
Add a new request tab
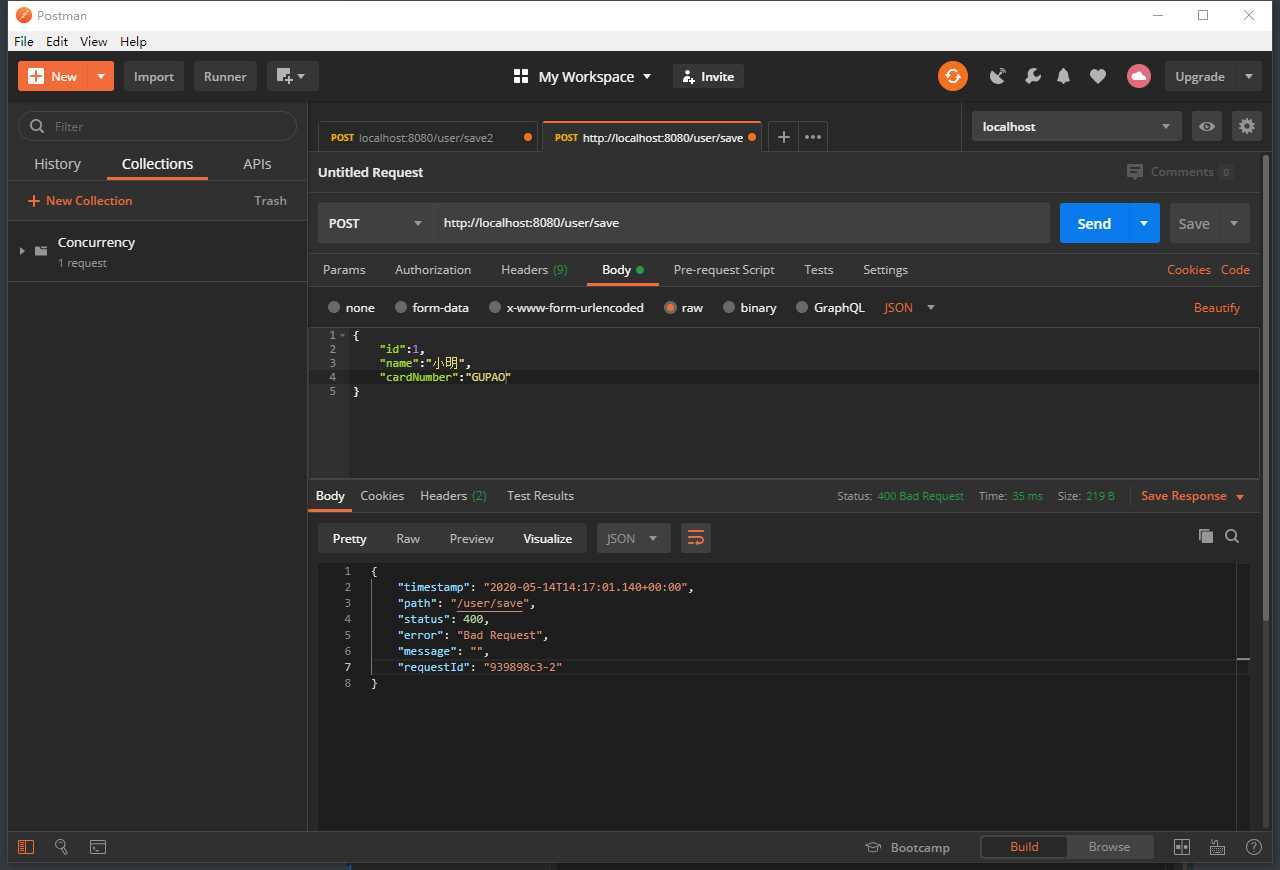[x=784, y=137]
